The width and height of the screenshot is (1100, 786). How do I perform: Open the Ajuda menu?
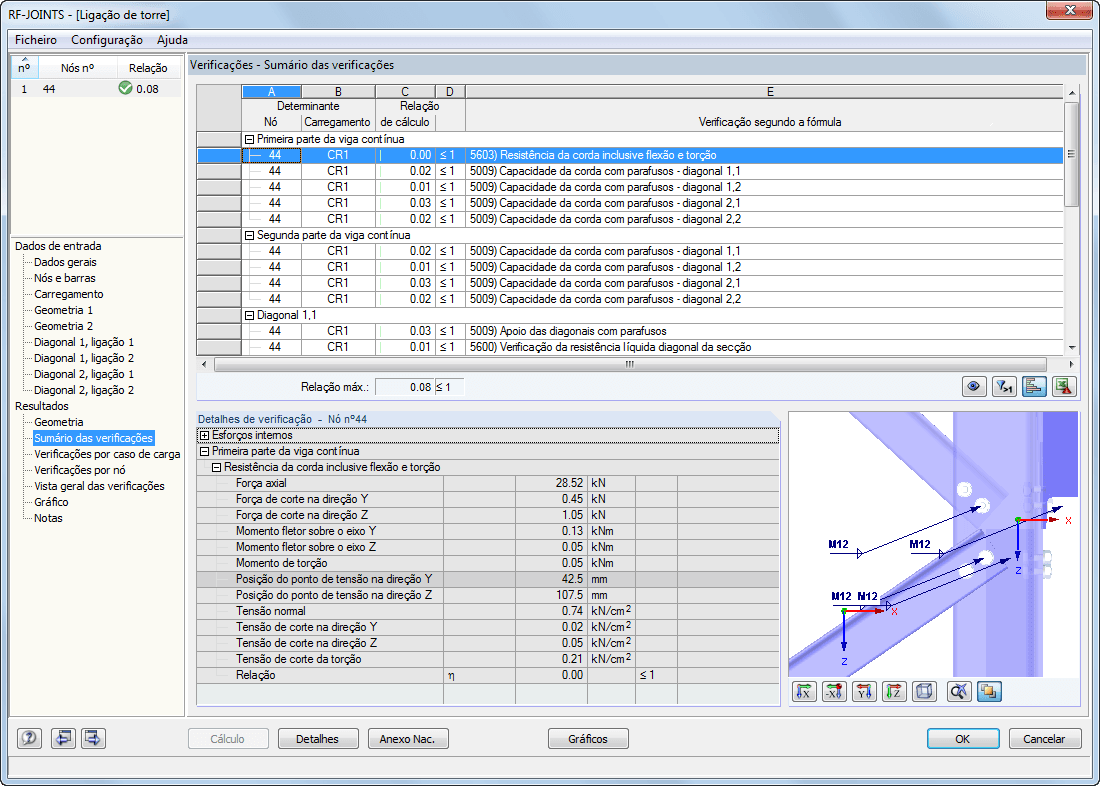tap(172, 40)
